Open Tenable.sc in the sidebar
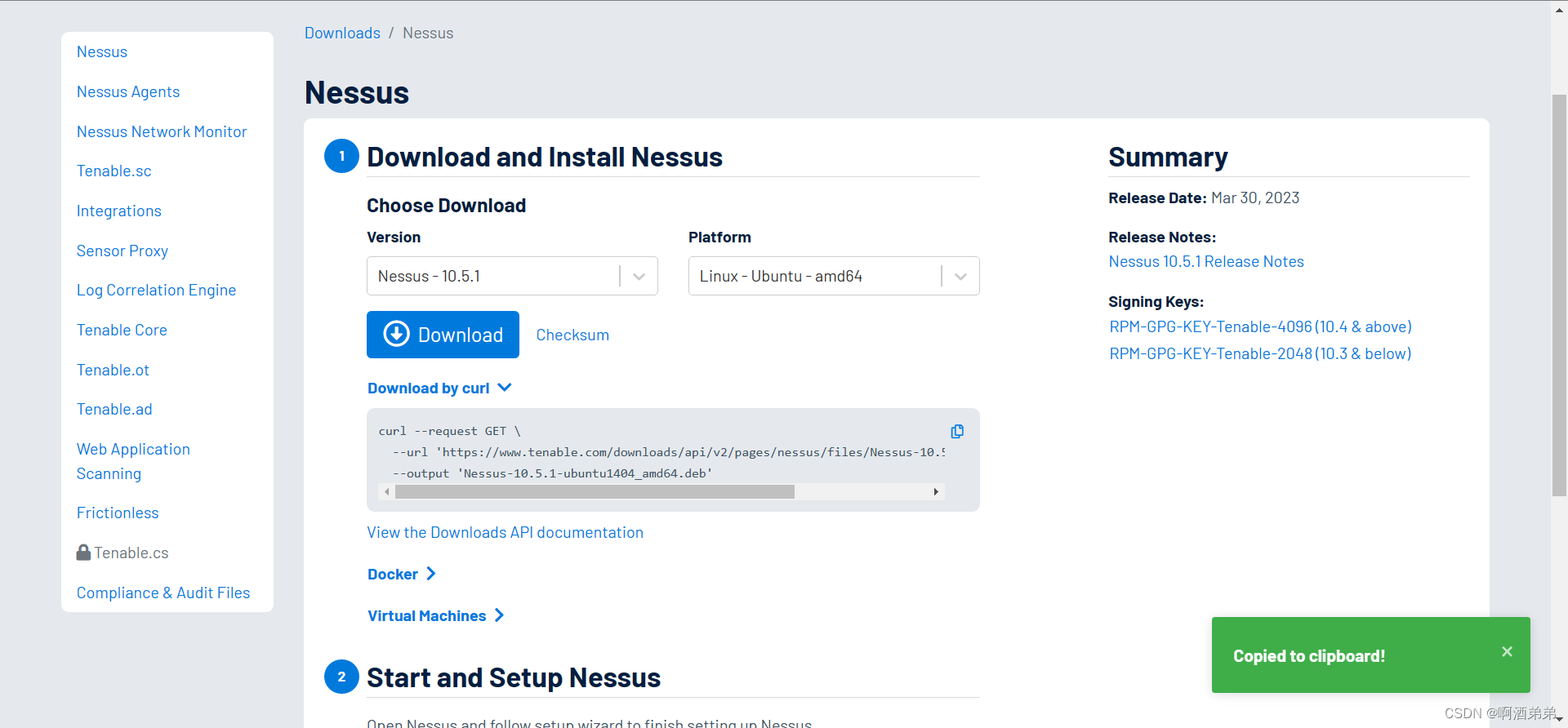Viewport: 1568px width, 728px height. pyautogui.click(x=114, y=171)
